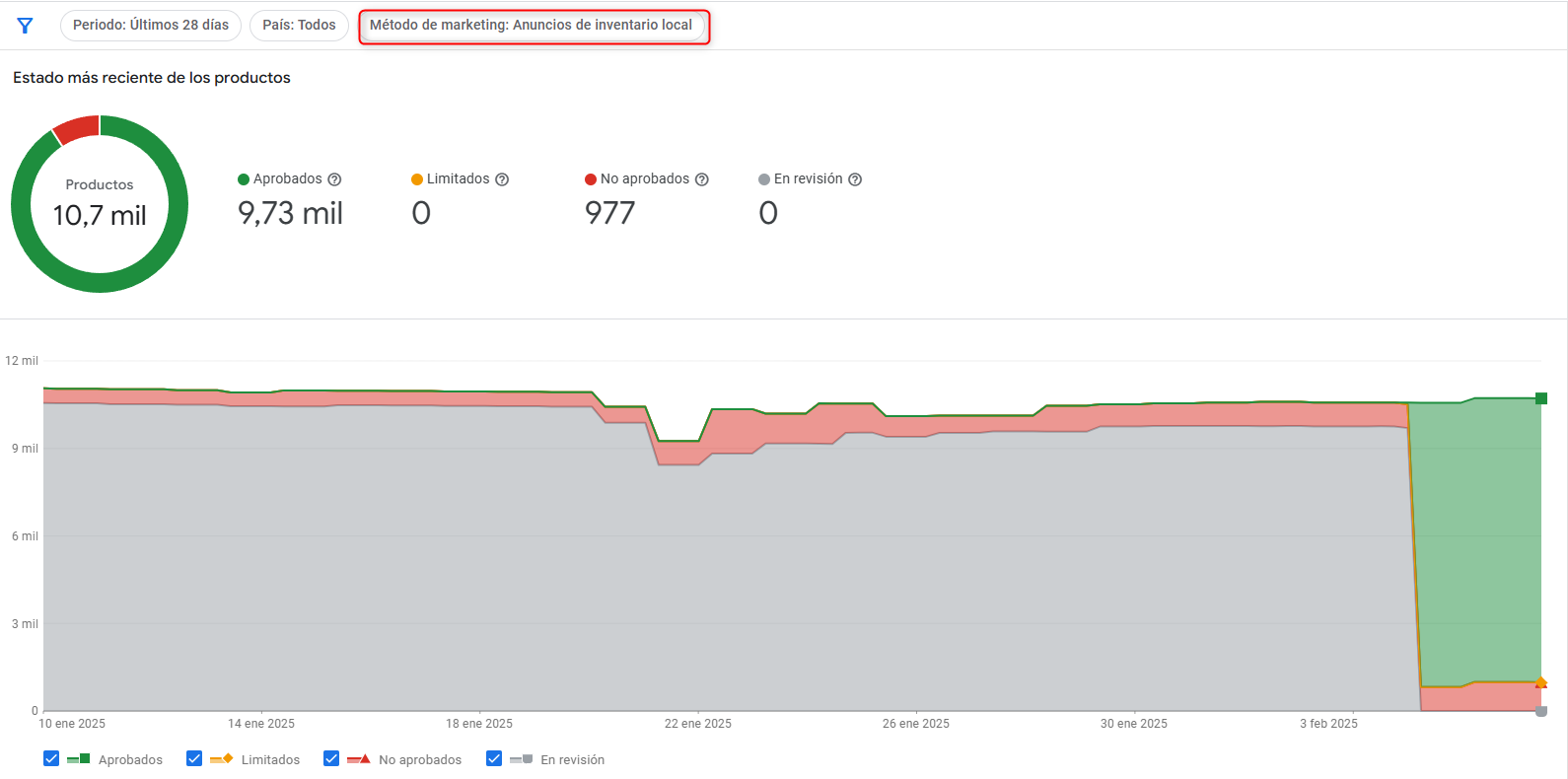
Task: Open help icon next to No aprobados
Action: click(x=702, y=179)
